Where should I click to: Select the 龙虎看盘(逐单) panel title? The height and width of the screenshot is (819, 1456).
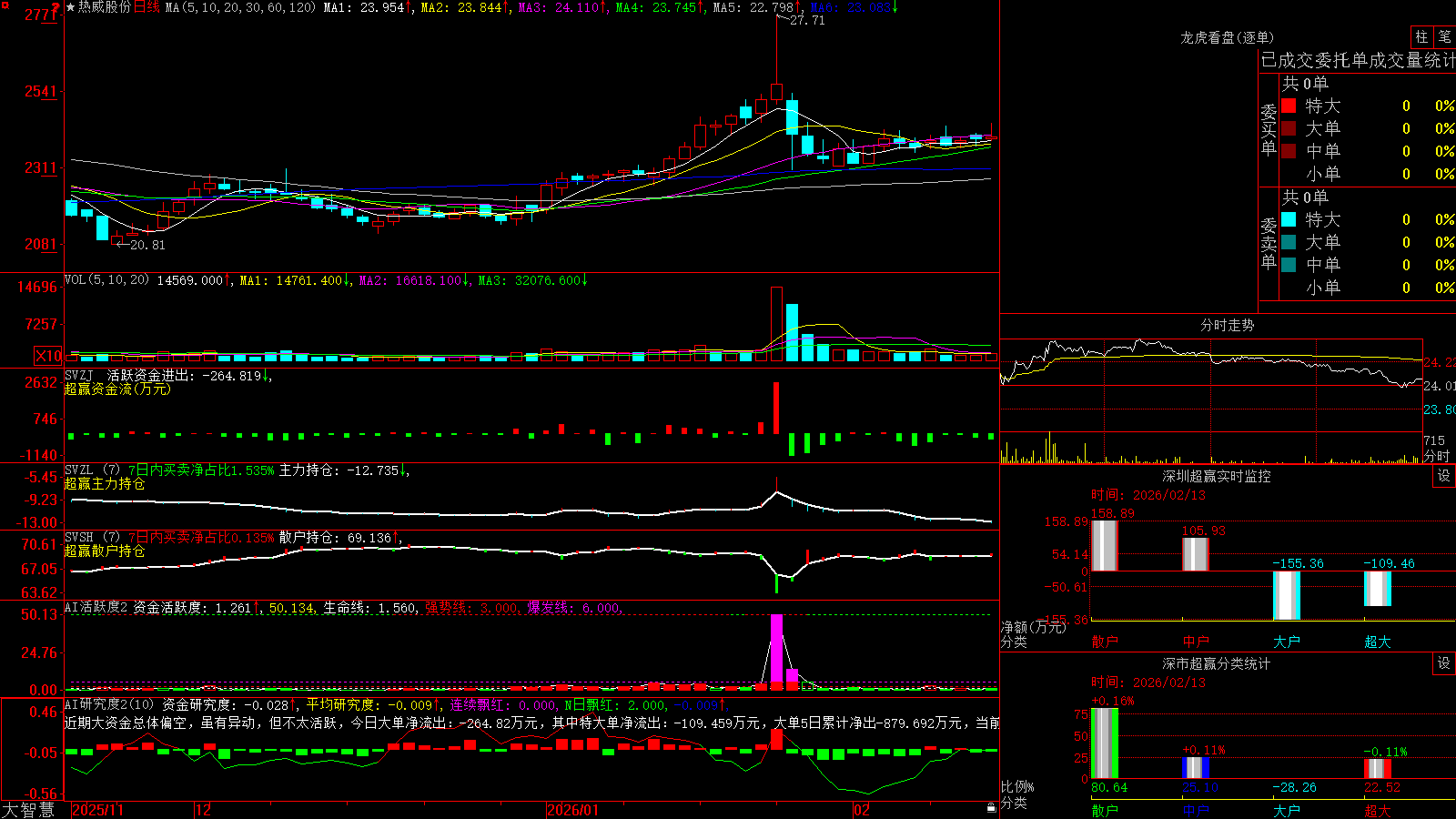[1227, 37]
